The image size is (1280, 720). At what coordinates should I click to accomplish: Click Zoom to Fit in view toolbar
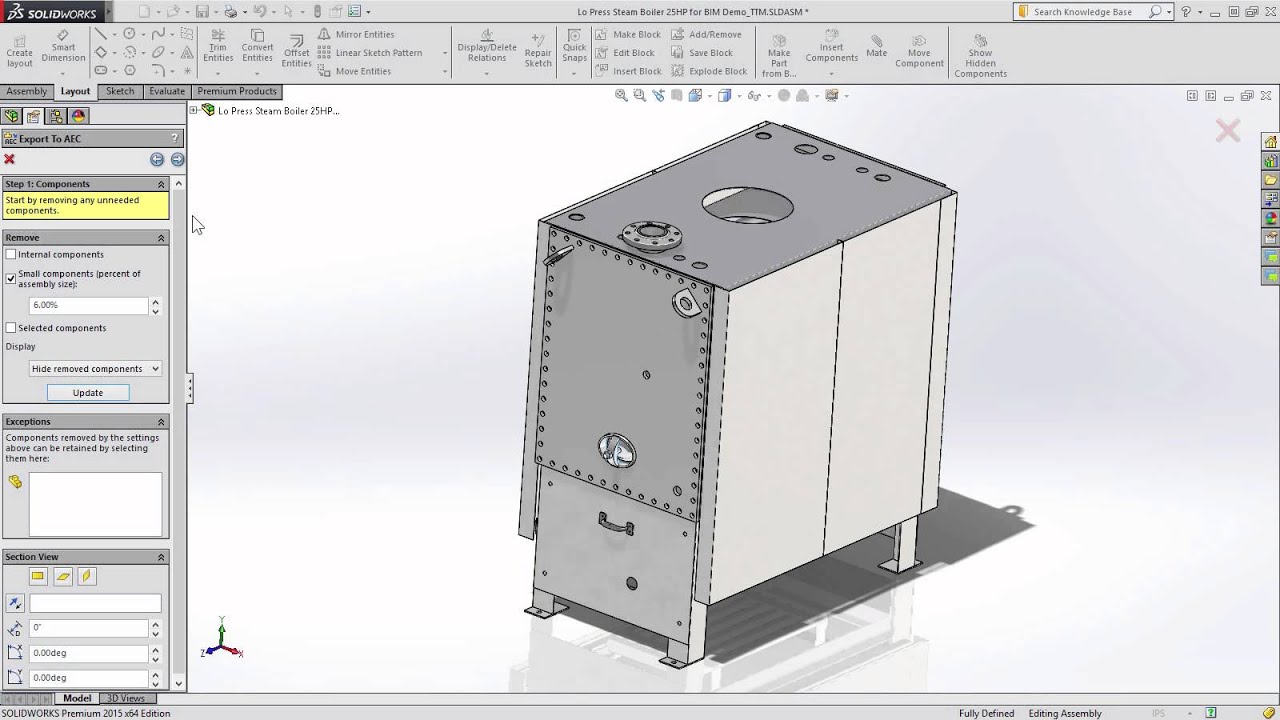(x=621, y=96)
